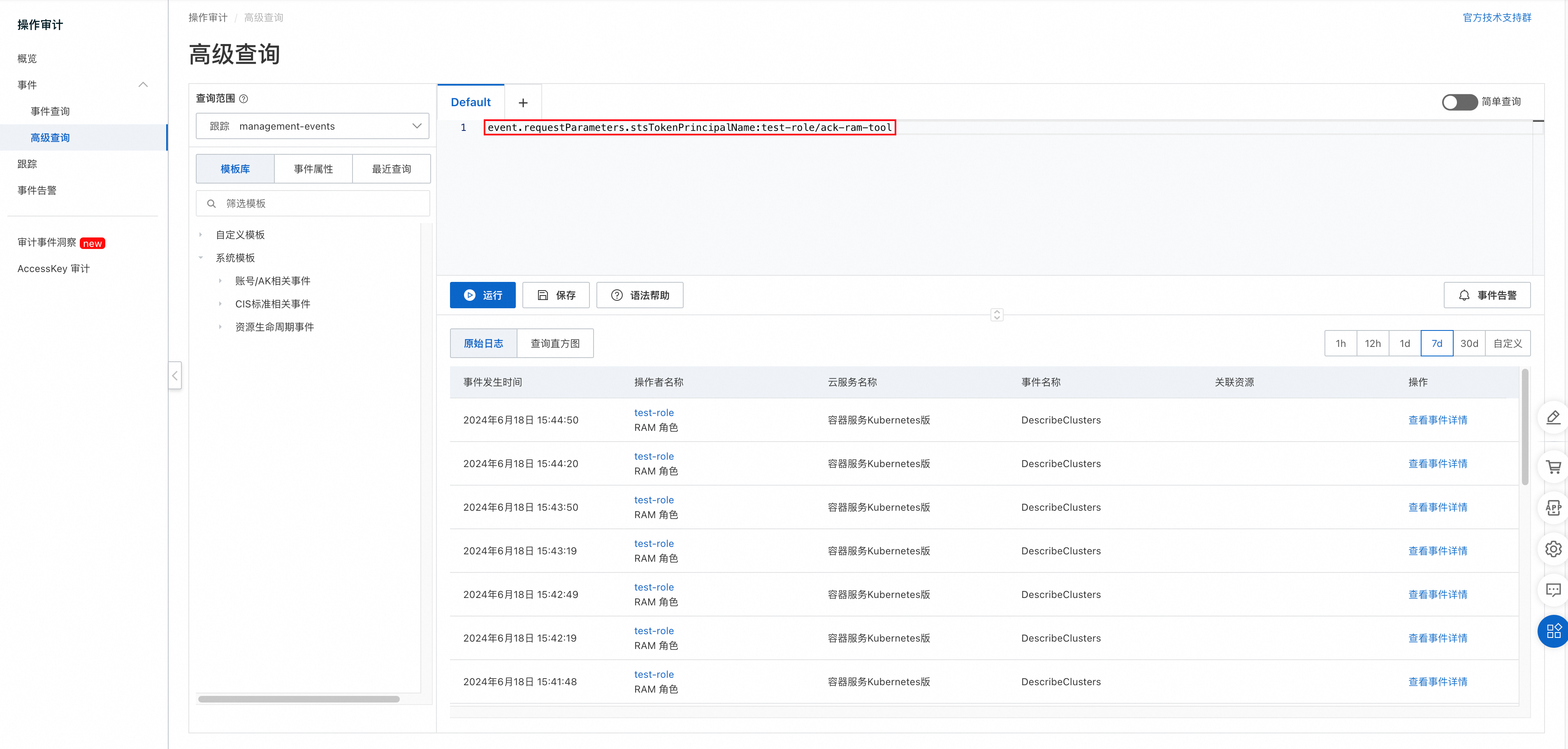Open the feedback chat floating icon
This screenshot has height=749, width=1568.
1553,590
